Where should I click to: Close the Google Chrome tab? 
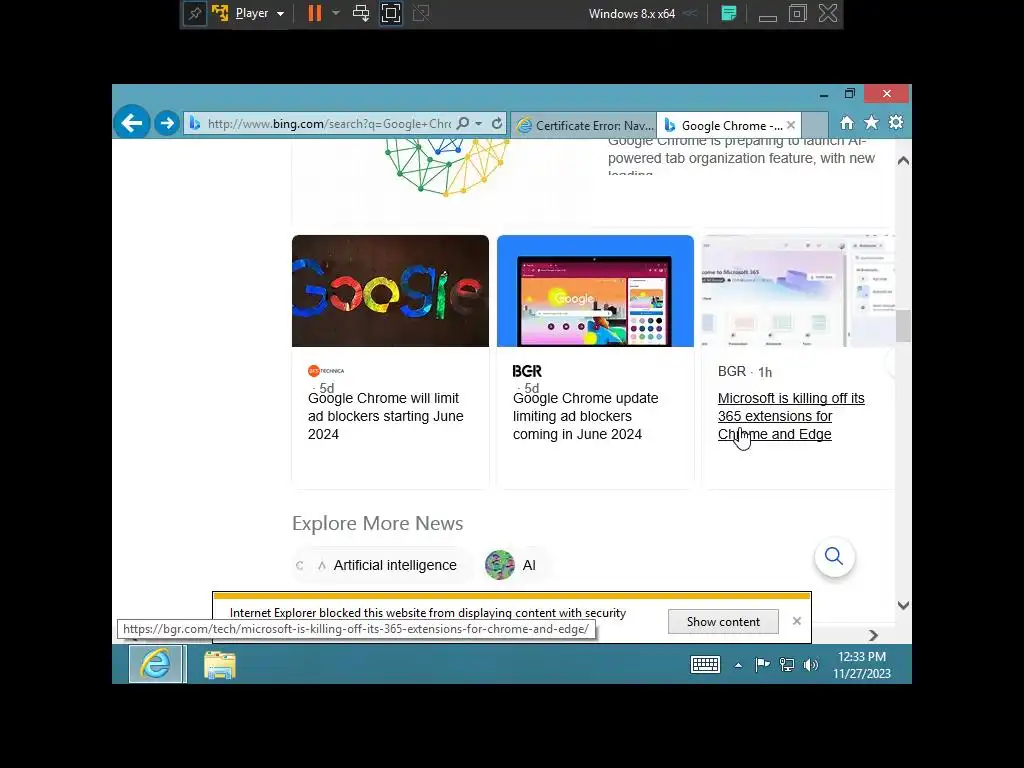coord(791,125)
